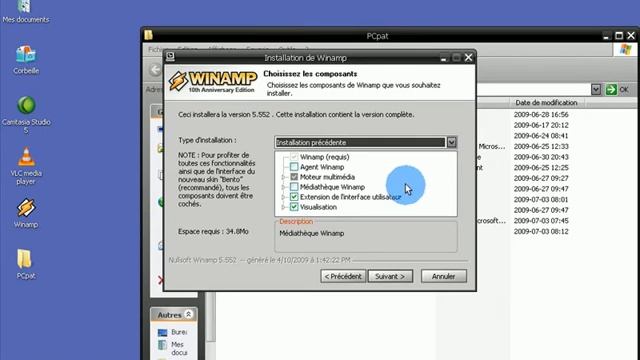This screenshot has width=640, height=360.
Task: Click date 2009-06-17 20:12 entry
Action: pos(541,125)
